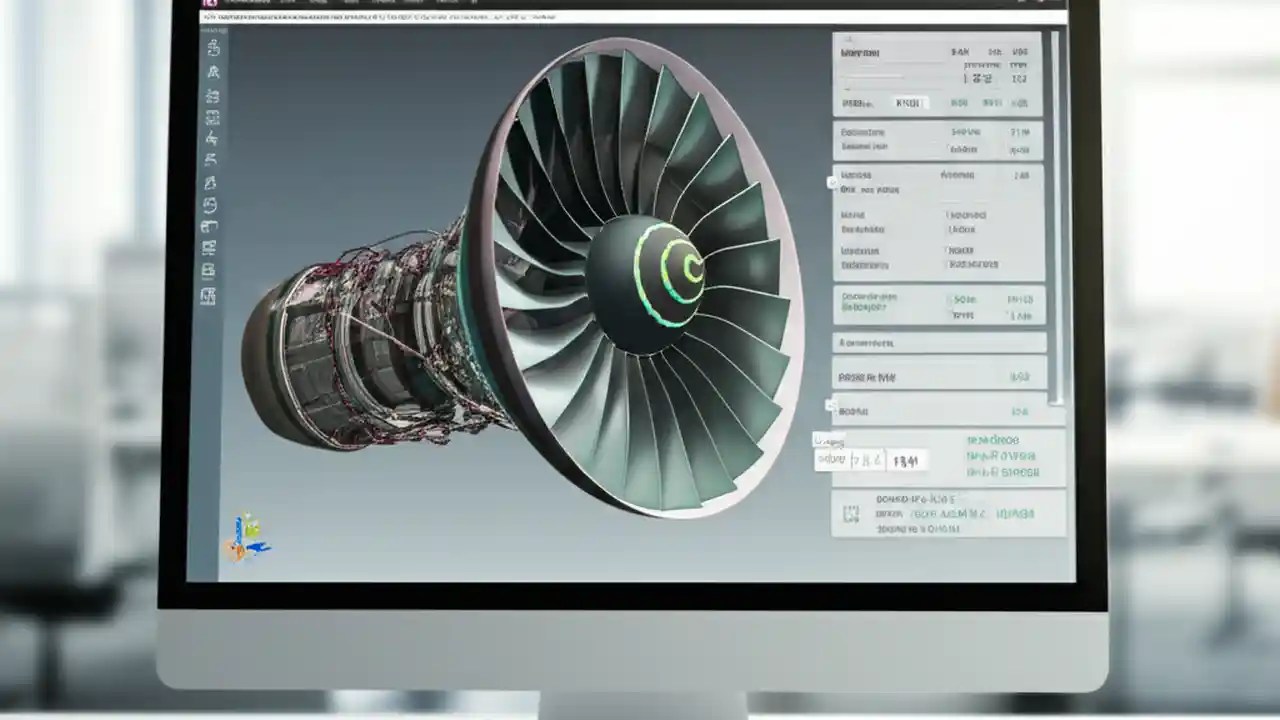Click the application logo in the top-left corner

210,4
